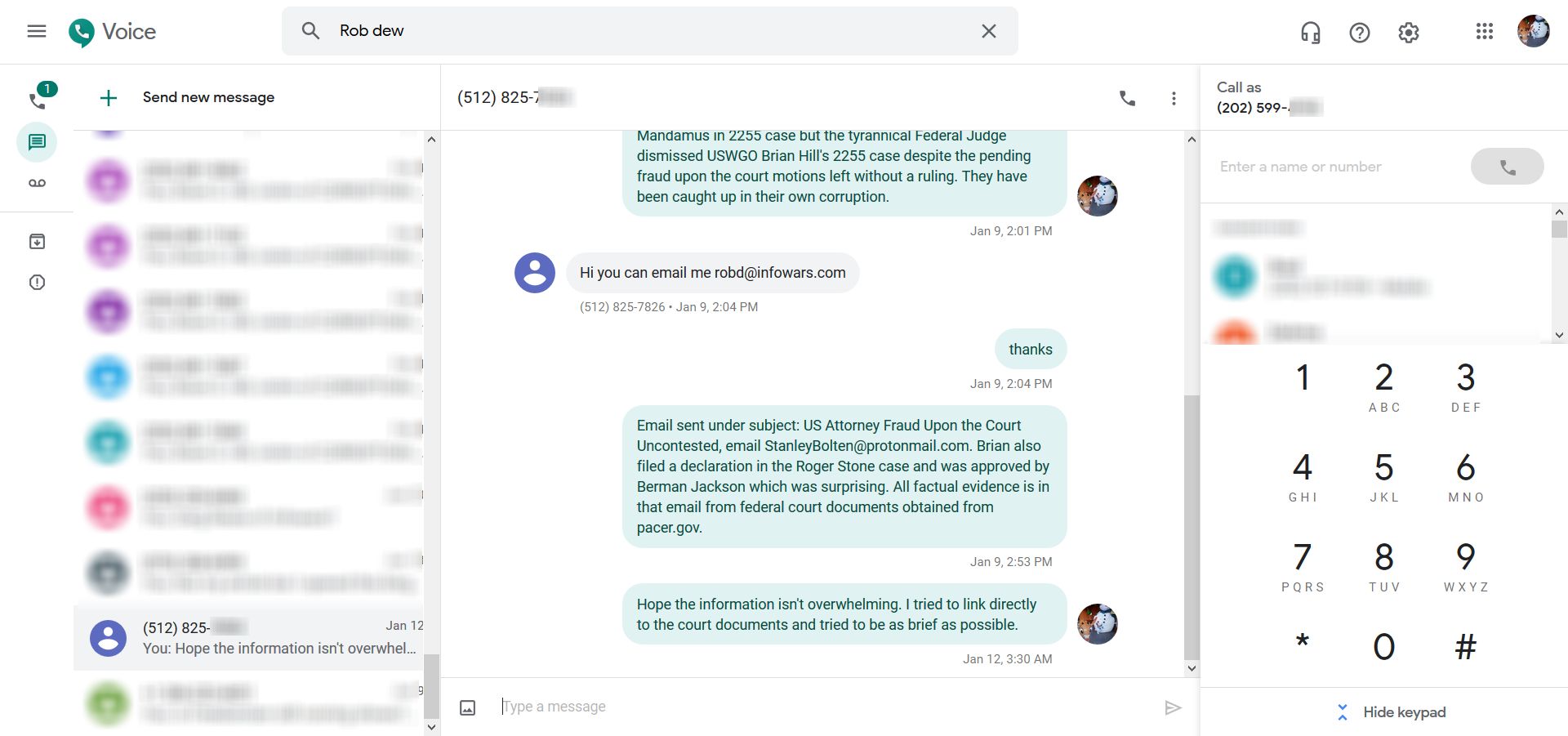1568x736 pixels.
Task: Toggle the main menu hamburger
Action: 37,31
